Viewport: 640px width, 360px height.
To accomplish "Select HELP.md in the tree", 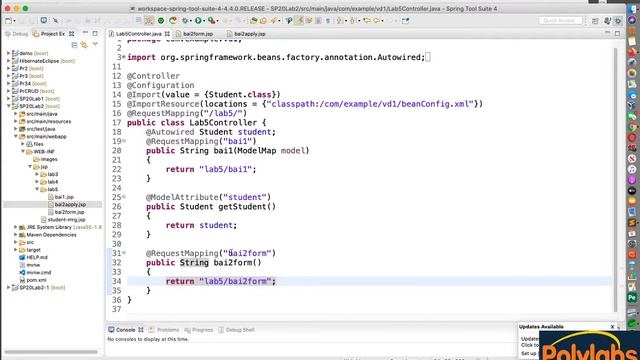I will pyautogui.click(x=33, y=257).
